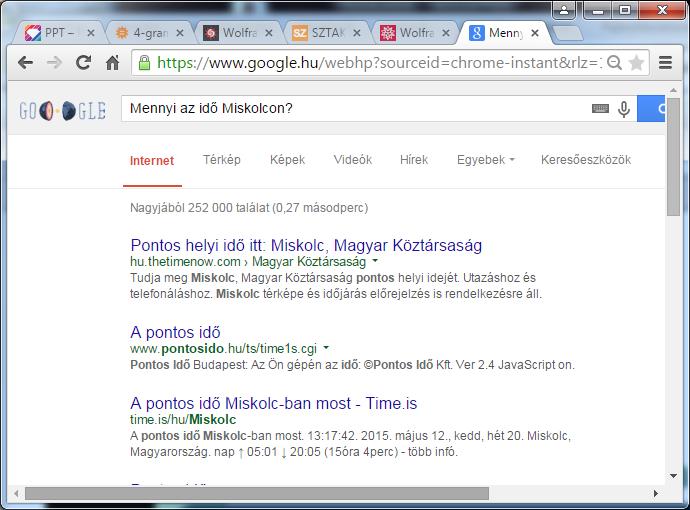Open A pontos idő Miskolc-ban most - Time.is

click(x=274, y=403)
